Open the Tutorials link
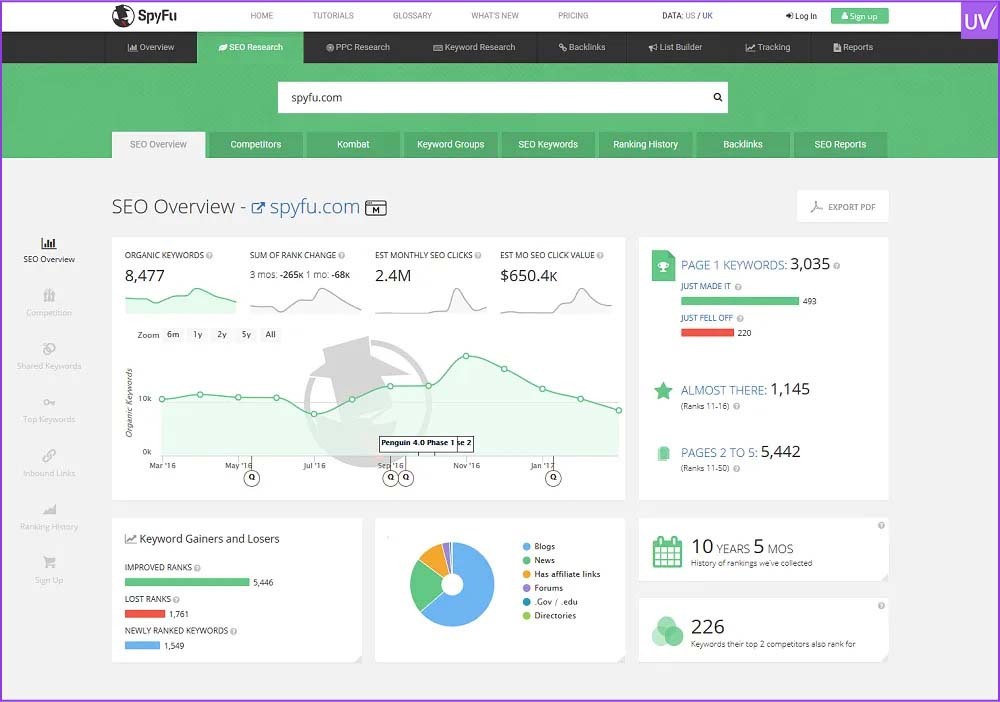This screenshot has height=702, width=1000. pos(333,15)
